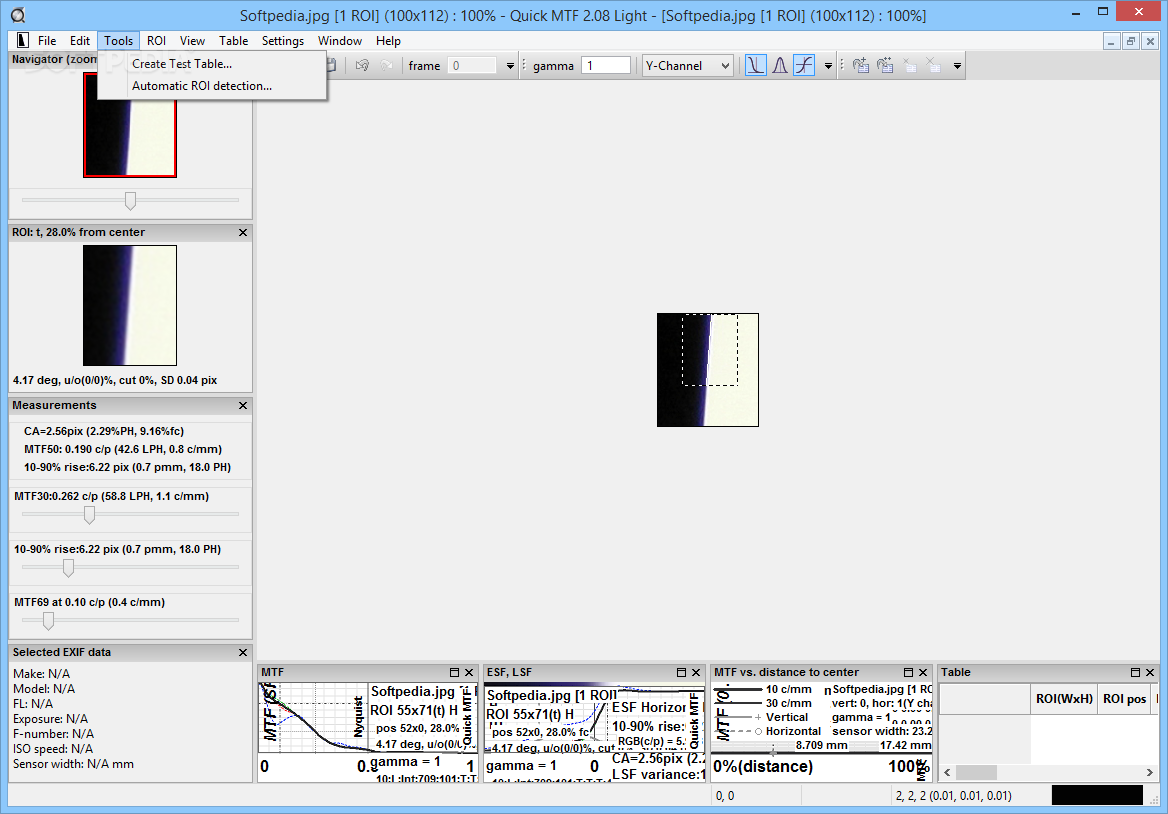Open the Window menu
Viewport: 1168px width, 814px height.
tap(340, 41)
